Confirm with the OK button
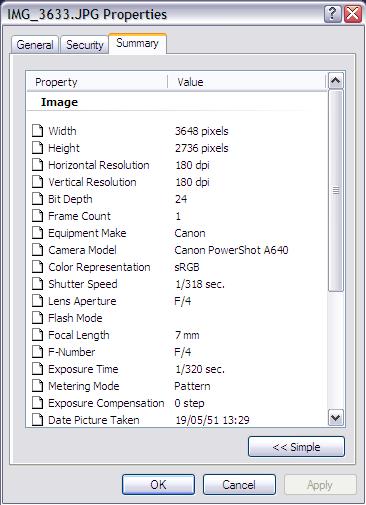Viewport: 366px width, 505px height. (158, 485)
